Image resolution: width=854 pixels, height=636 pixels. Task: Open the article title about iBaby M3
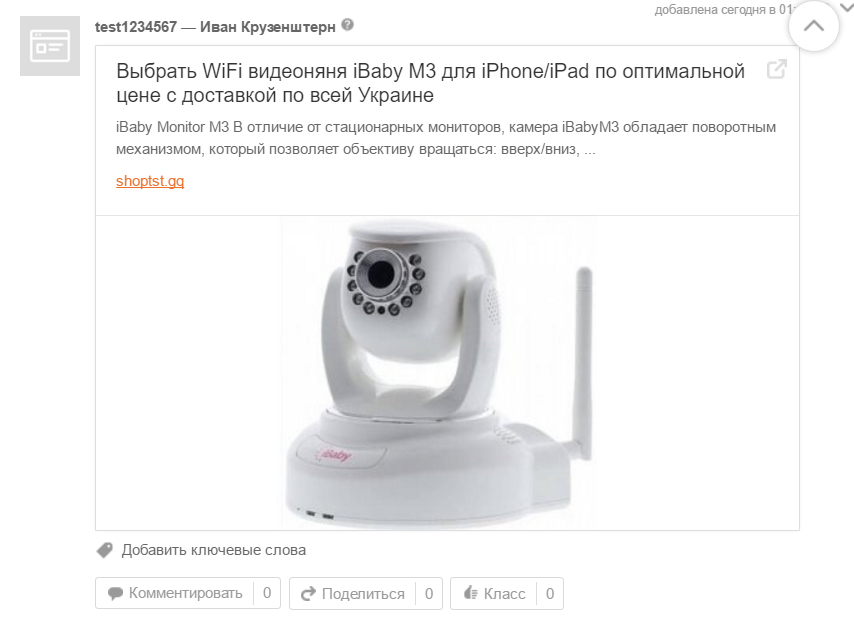coord(430,83)
